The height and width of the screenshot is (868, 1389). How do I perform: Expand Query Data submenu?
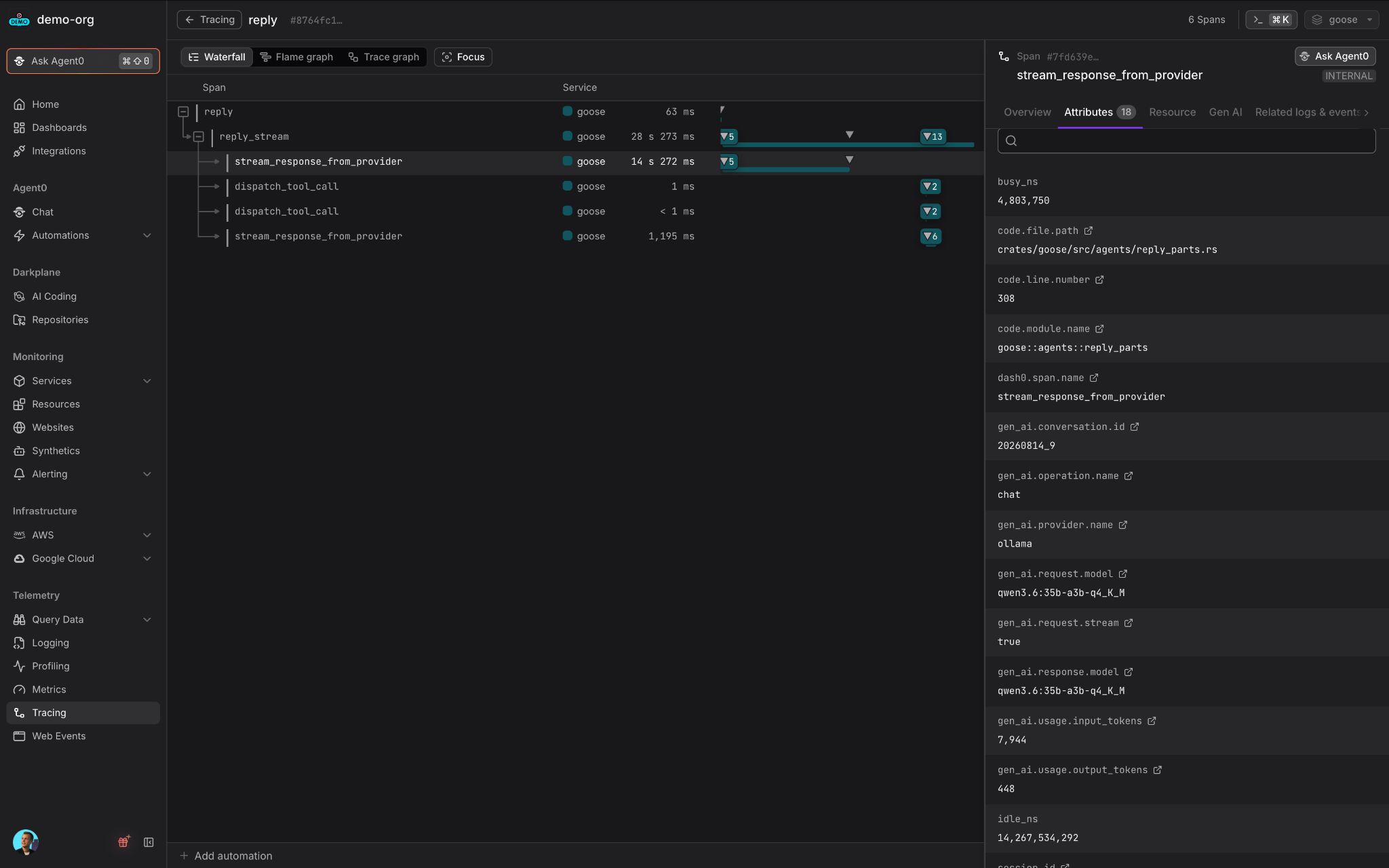147,619
